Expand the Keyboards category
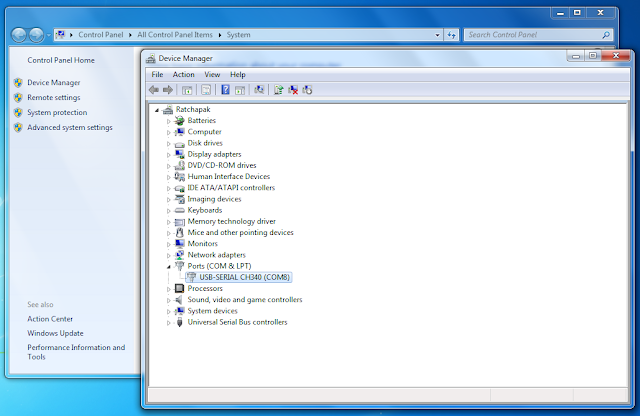 pyautogui.click(x=169, y=211)
